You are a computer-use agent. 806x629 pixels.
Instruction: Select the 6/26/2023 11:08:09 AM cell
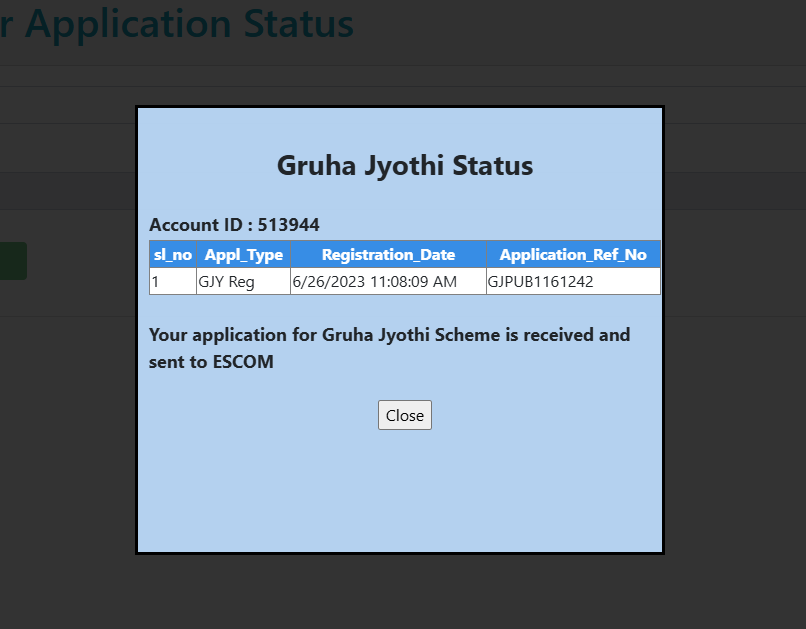pos(389,282)
